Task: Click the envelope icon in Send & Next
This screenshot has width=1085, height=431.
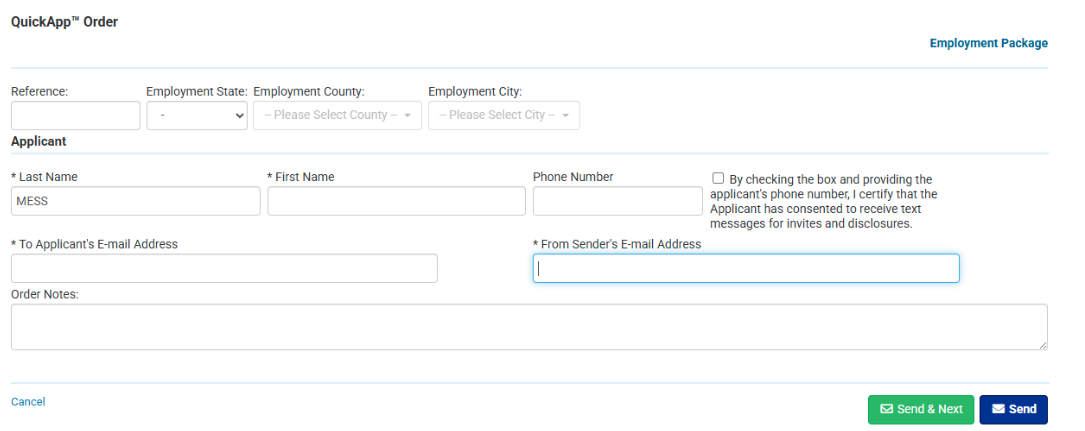Action: pos(886,409)
